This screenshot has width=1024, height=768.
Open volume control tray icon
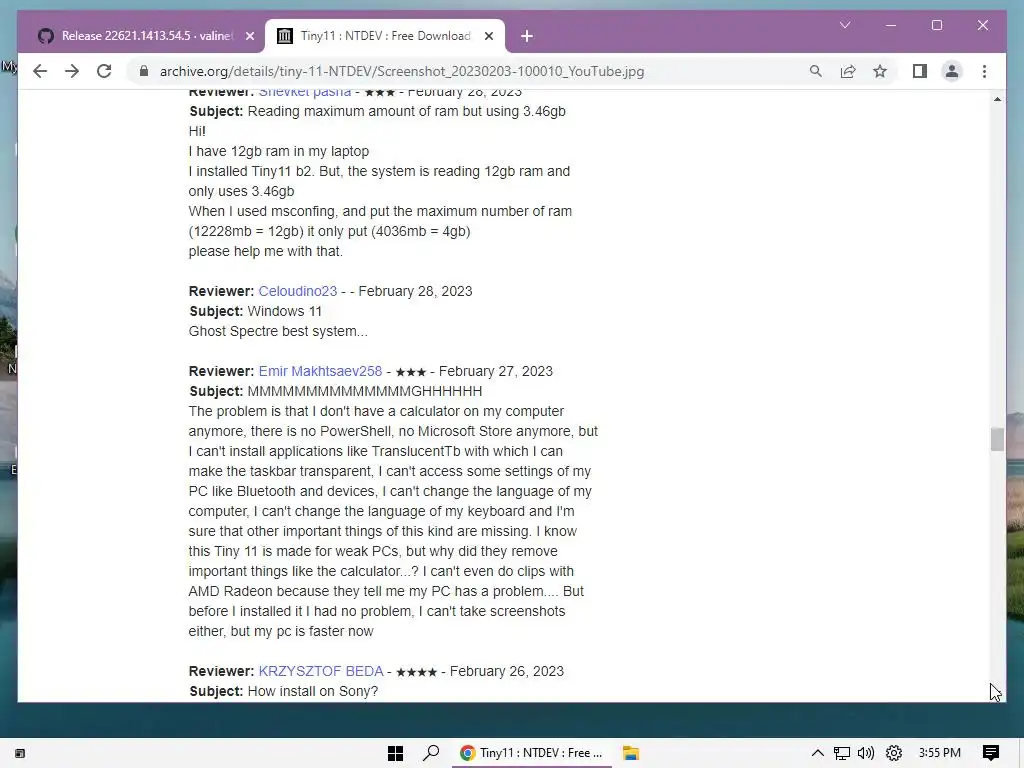pyautogui.click(x=866, y=753)
